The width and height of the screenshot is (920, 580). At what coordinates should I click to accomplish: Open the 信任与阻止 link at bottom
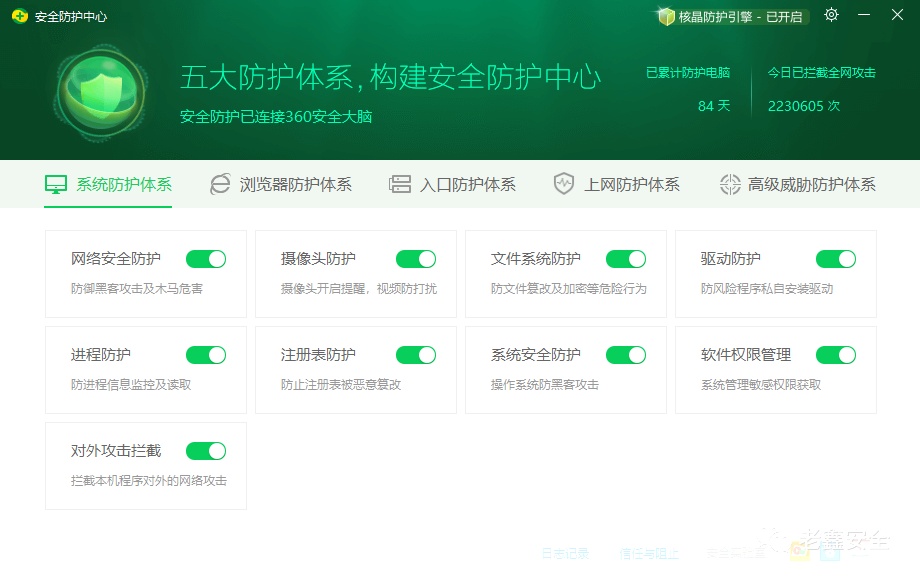[x=649, y=554]
